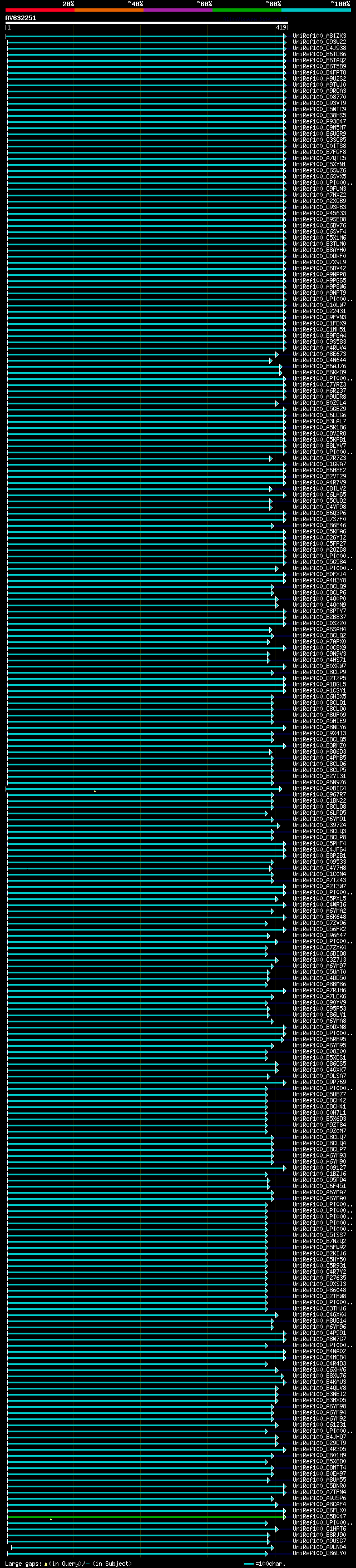Click the green ~80% identity legend bar
The height and width of the screenshot is (1568, 356).
246,10
